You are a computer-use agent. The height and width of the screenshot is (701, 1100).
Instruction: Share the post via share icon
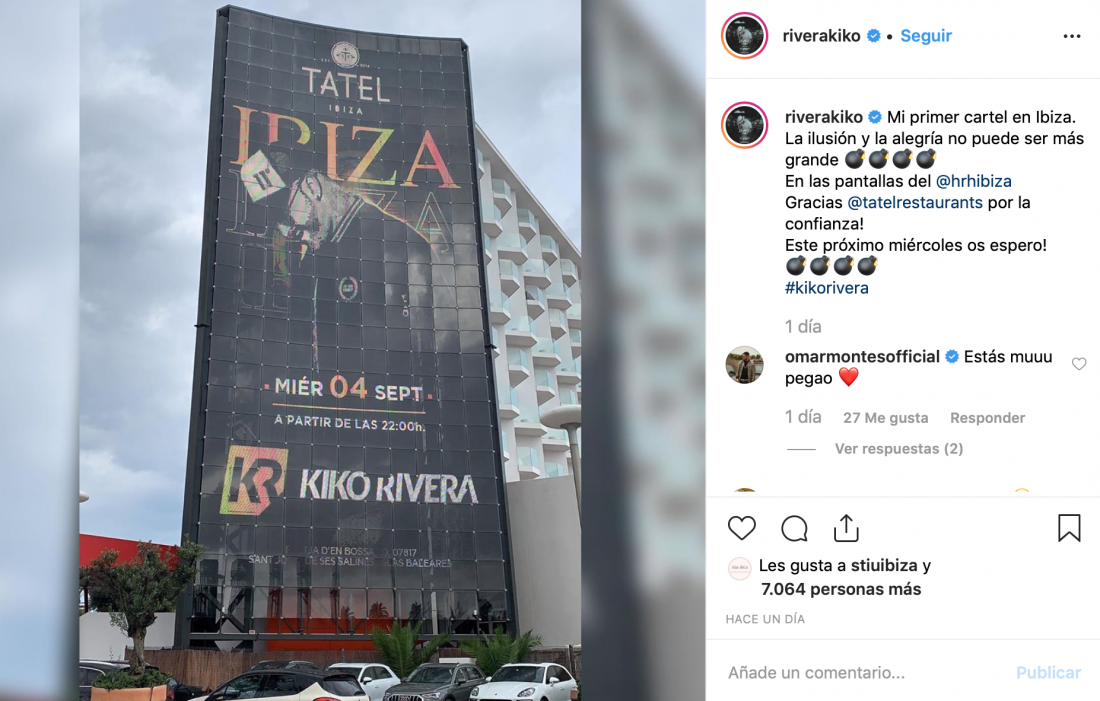(x=846, y=528)
